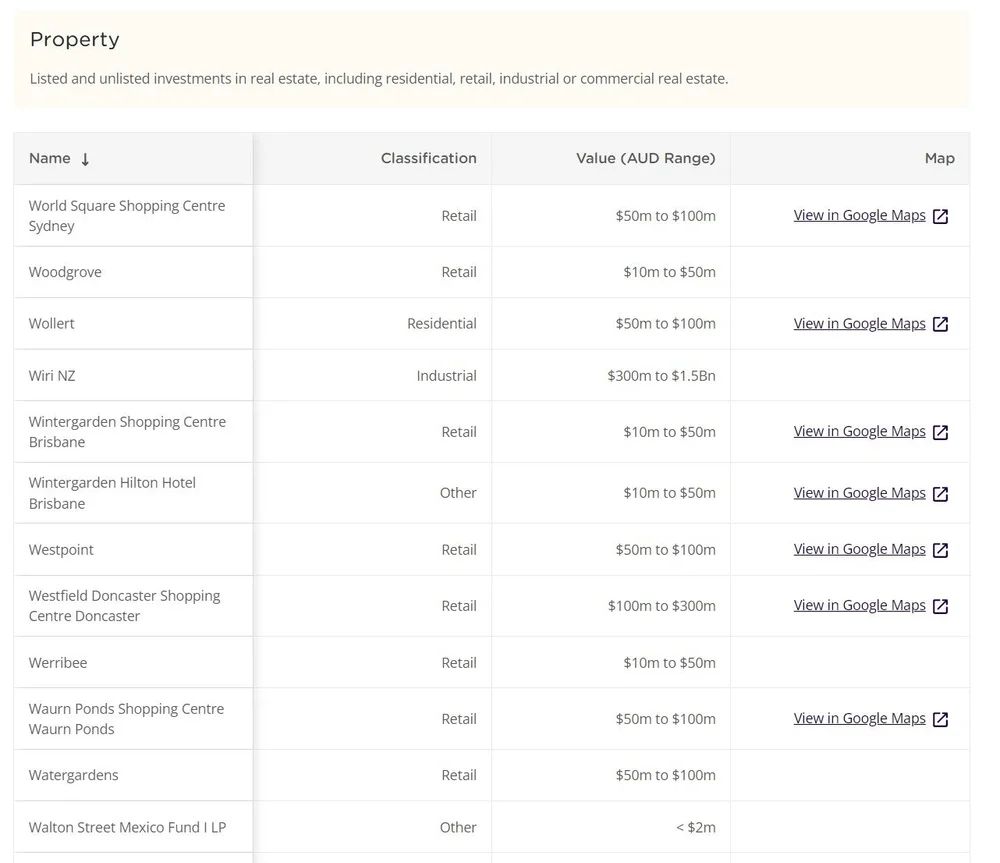Image resolution: width=1000 pixels, height=863 pixels.
Task: View World Square Shopping Centre in Google Maps
Action: (859, 216)
